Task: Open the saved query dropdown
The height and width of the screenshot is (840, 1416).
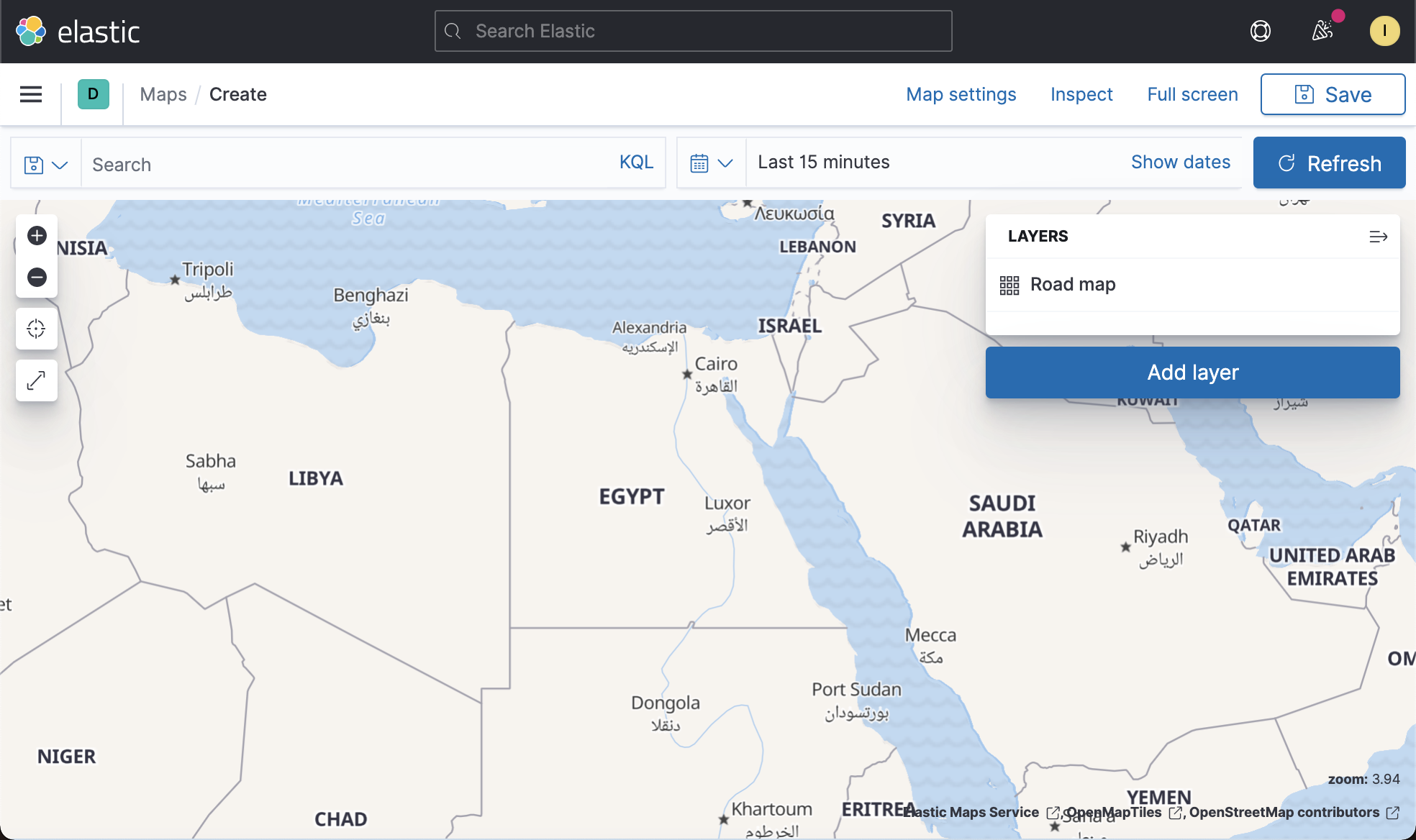Action: click(45, 163)
